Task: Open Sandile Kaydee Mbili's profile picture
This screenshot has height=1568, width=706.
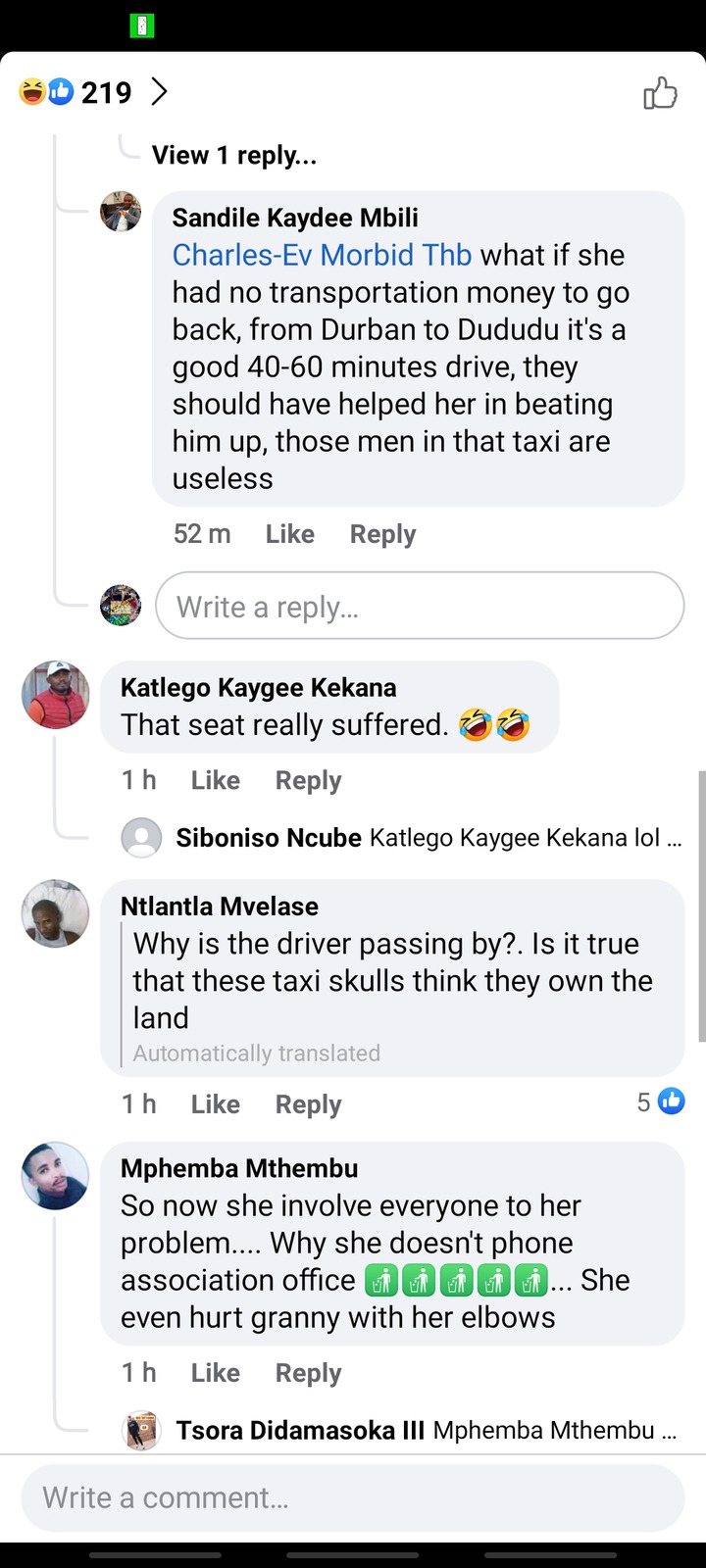Action: (x=121, y=212)
